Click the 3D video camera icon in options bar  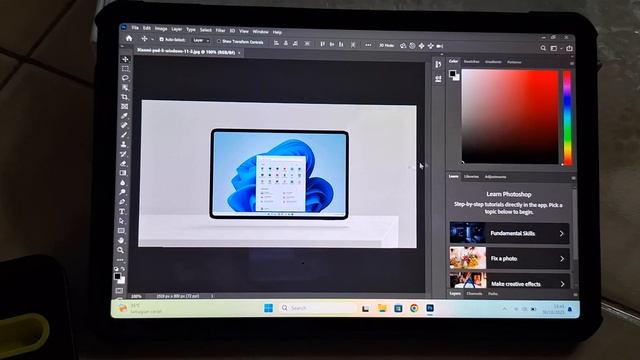[440, 46]
